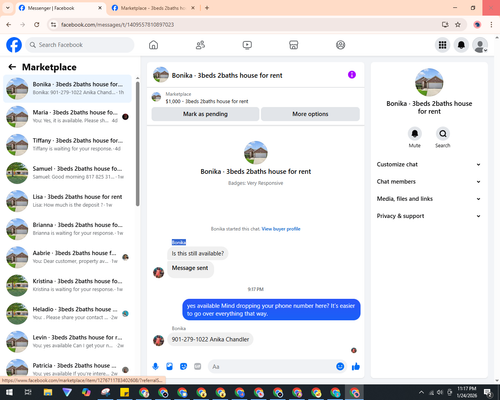Open the Video (Watch) icon
The width and height of the screenshot is (500, 400).
point(247,45)
